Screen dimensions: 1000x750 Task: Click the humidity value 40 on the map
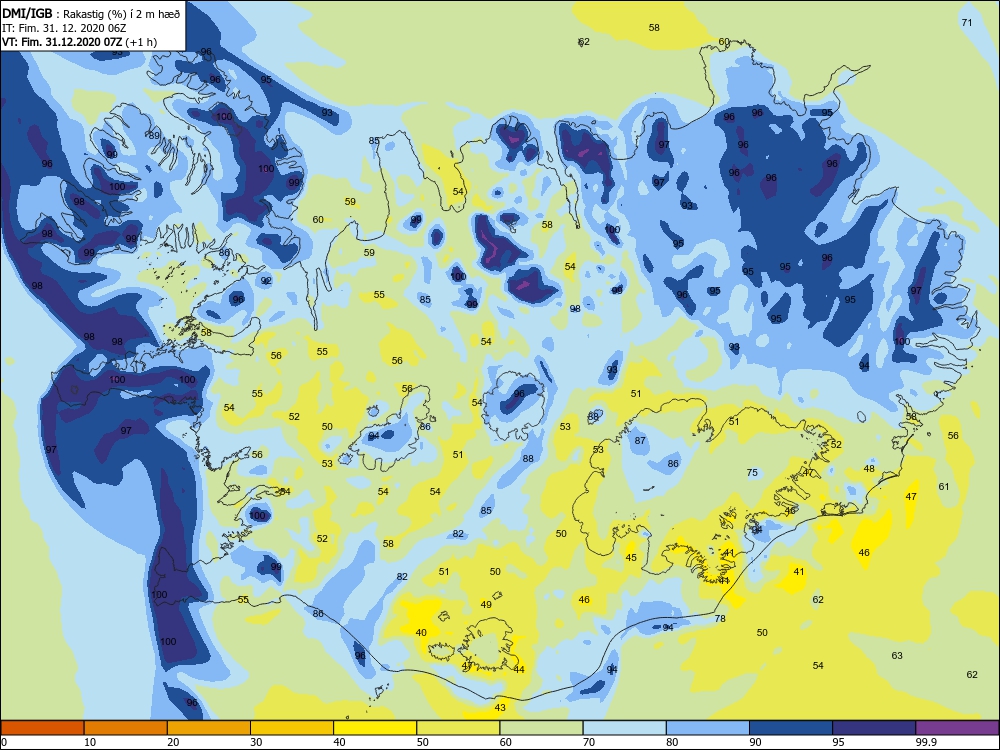pos(421,633)
